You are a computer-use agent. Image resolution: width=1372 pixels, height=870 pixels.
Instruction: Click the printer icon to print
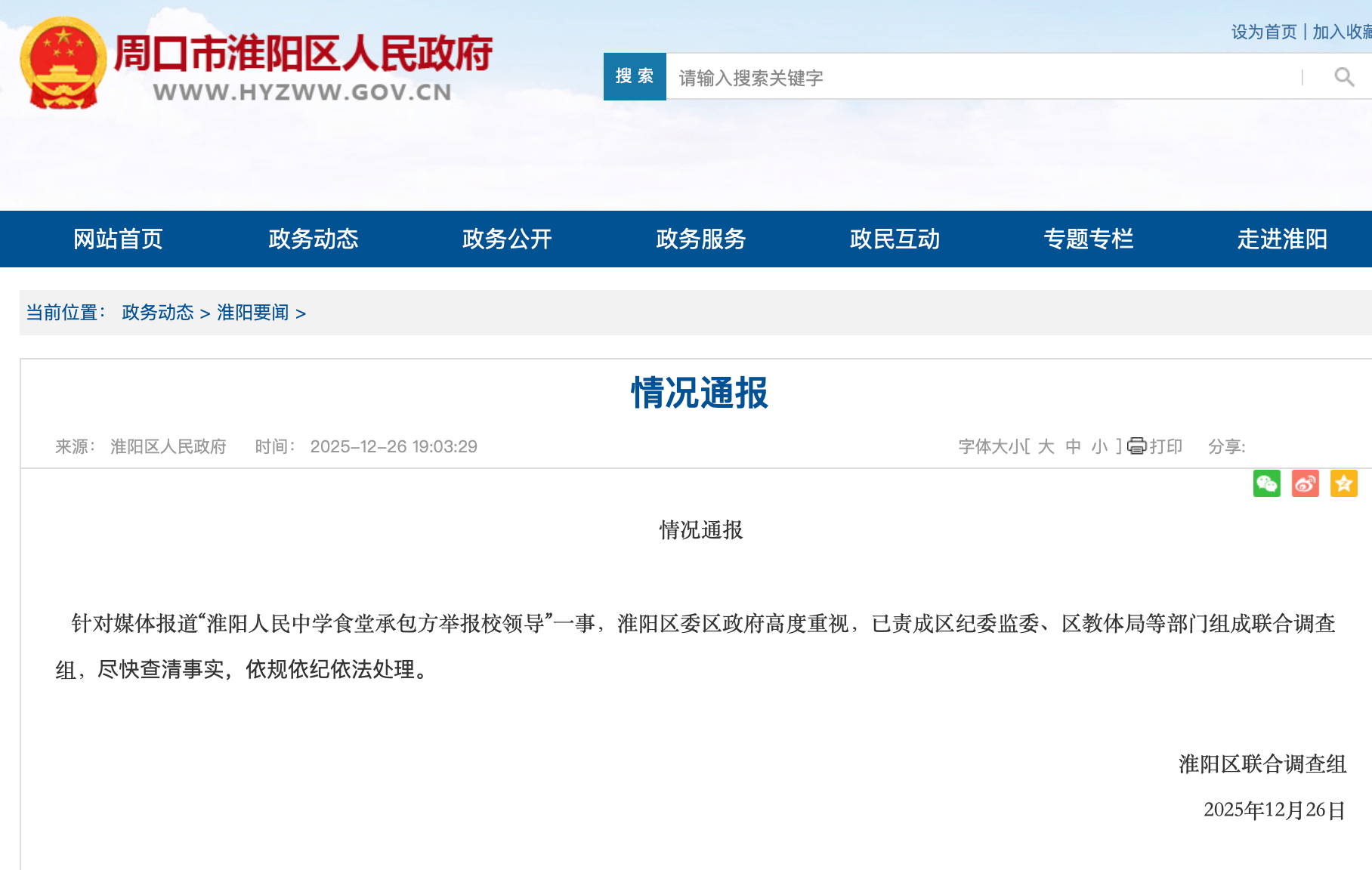tap(1136, 446)
